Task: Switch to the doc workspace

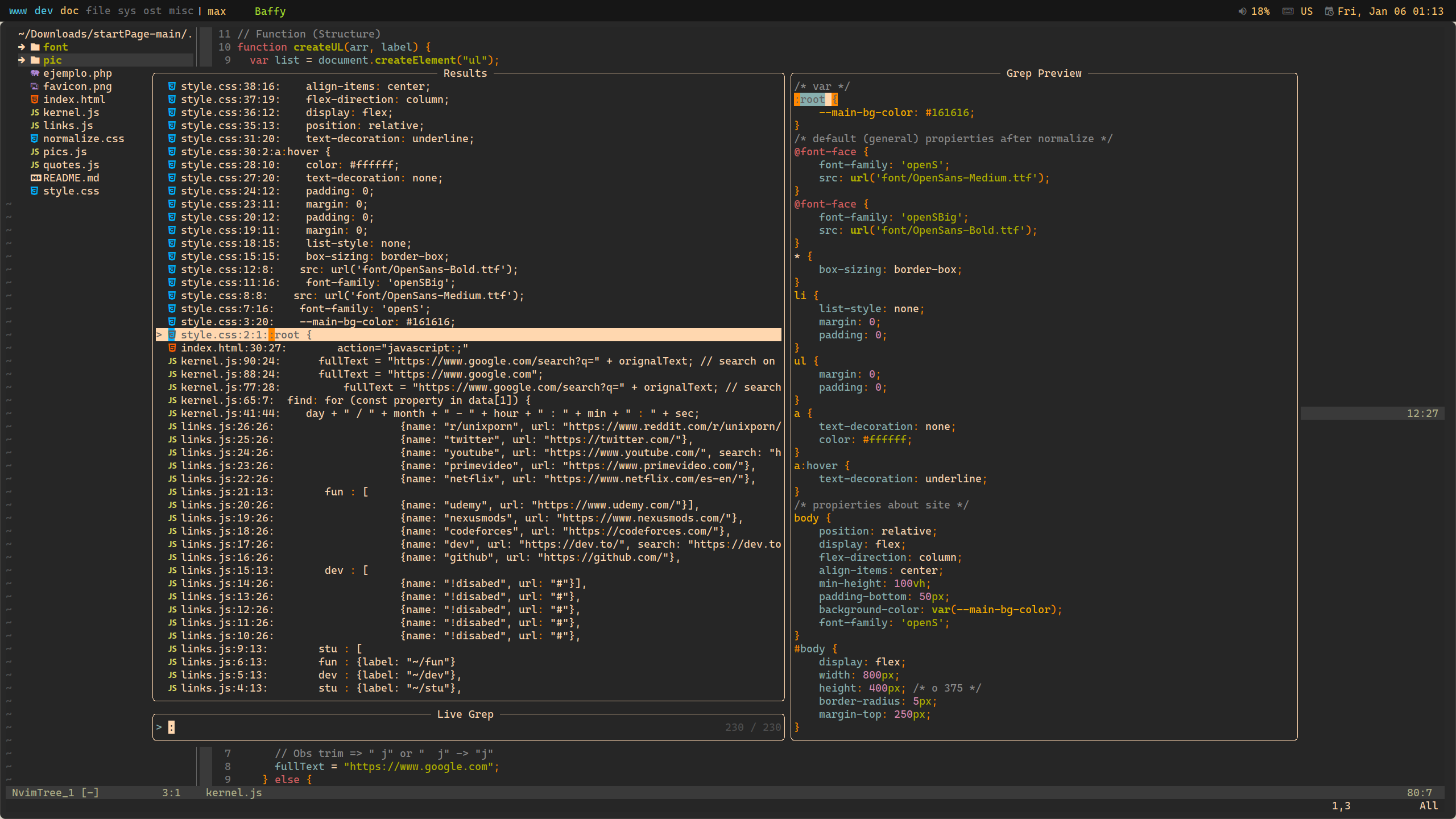Action: 69,11
